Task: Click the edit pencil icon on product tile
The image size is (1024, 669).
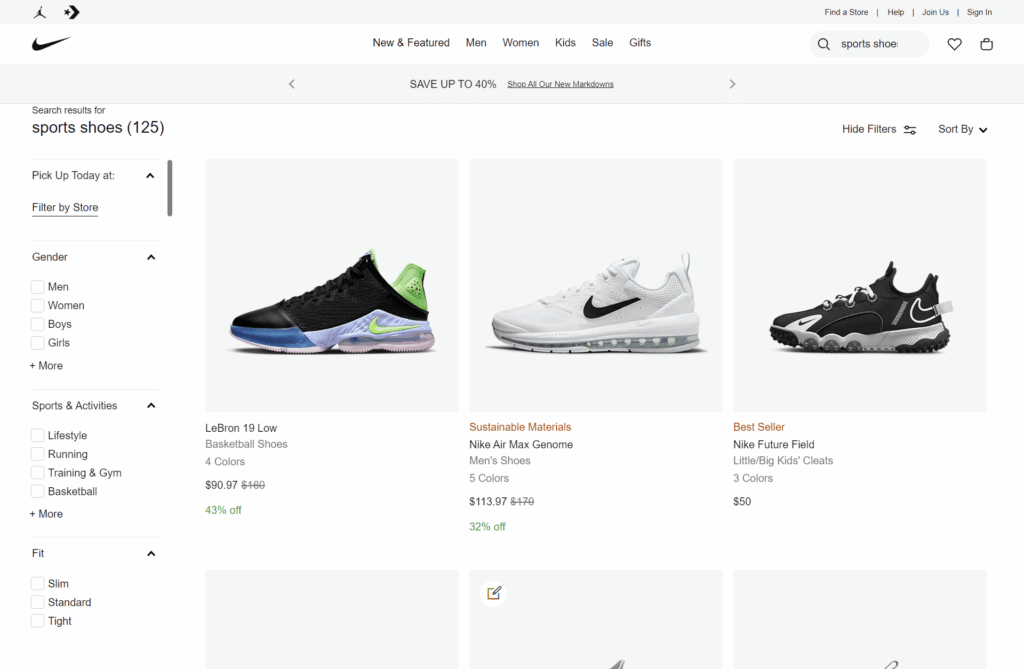Action: tap(493, 592)
